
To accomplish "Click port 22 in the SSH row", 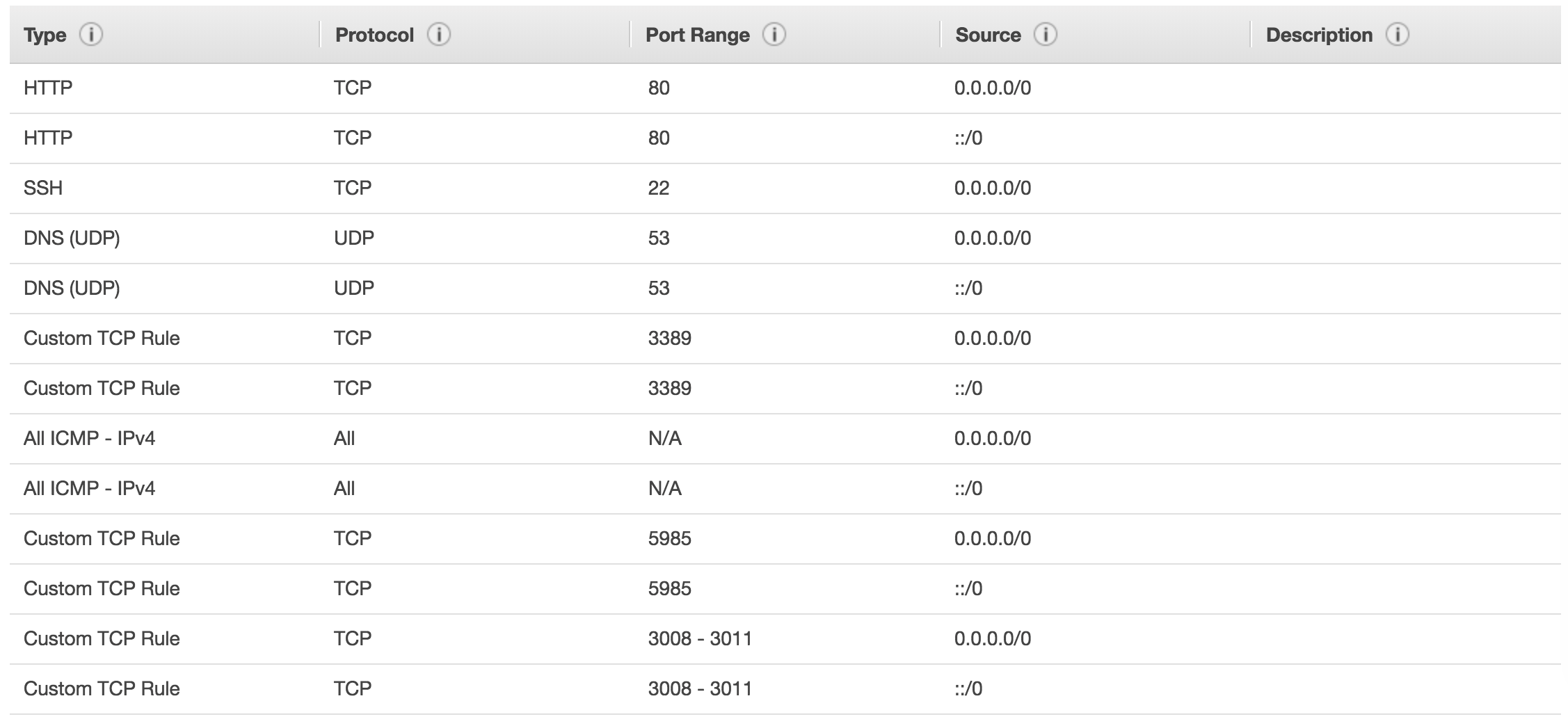I will (x=658, y=188).
